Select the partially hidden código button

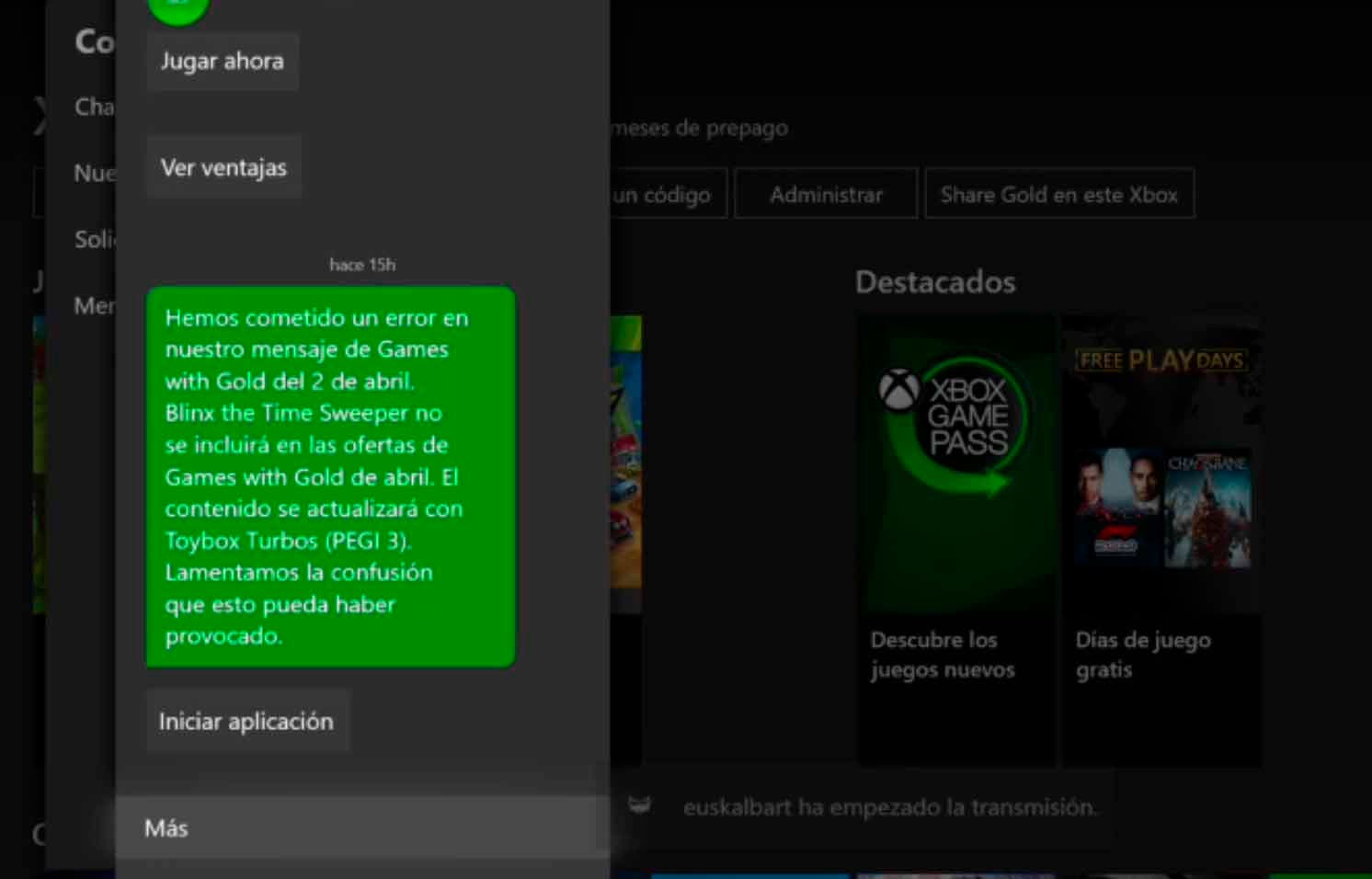point(669,194)
